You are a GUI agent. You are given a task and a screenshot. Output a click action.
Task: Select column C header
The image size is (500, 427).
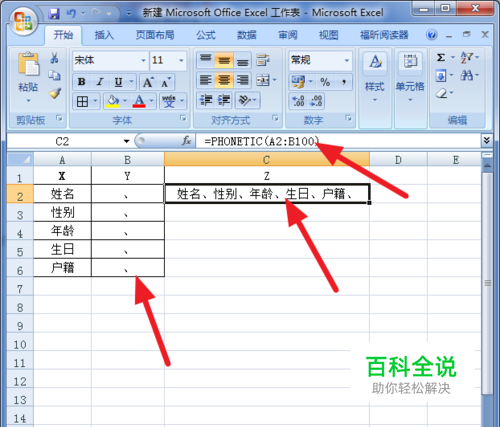click(266, 160)
